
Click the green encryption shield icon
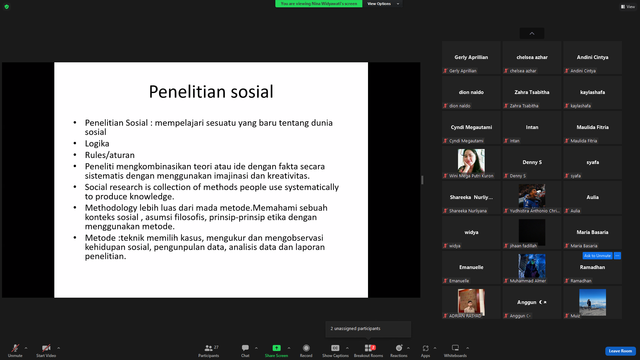(x=7, y=7)
